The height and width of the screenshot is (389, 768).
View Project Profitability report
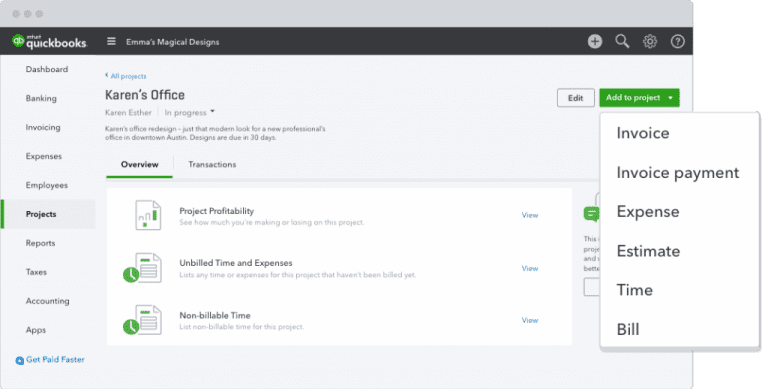click(530, 215)
